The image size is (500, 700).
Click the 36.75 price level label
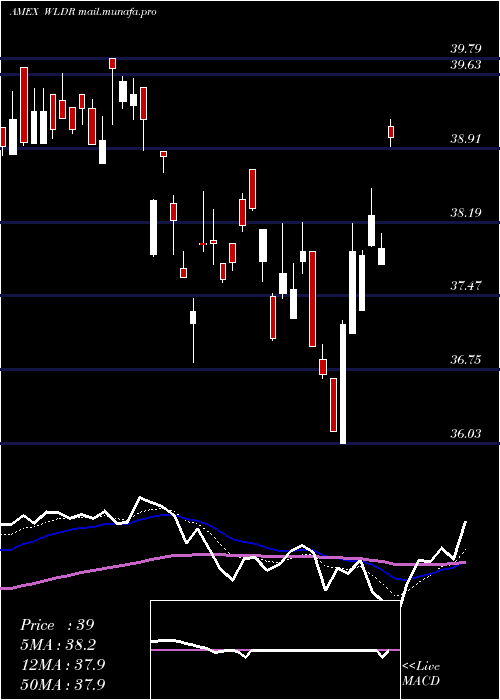[466, 360]
